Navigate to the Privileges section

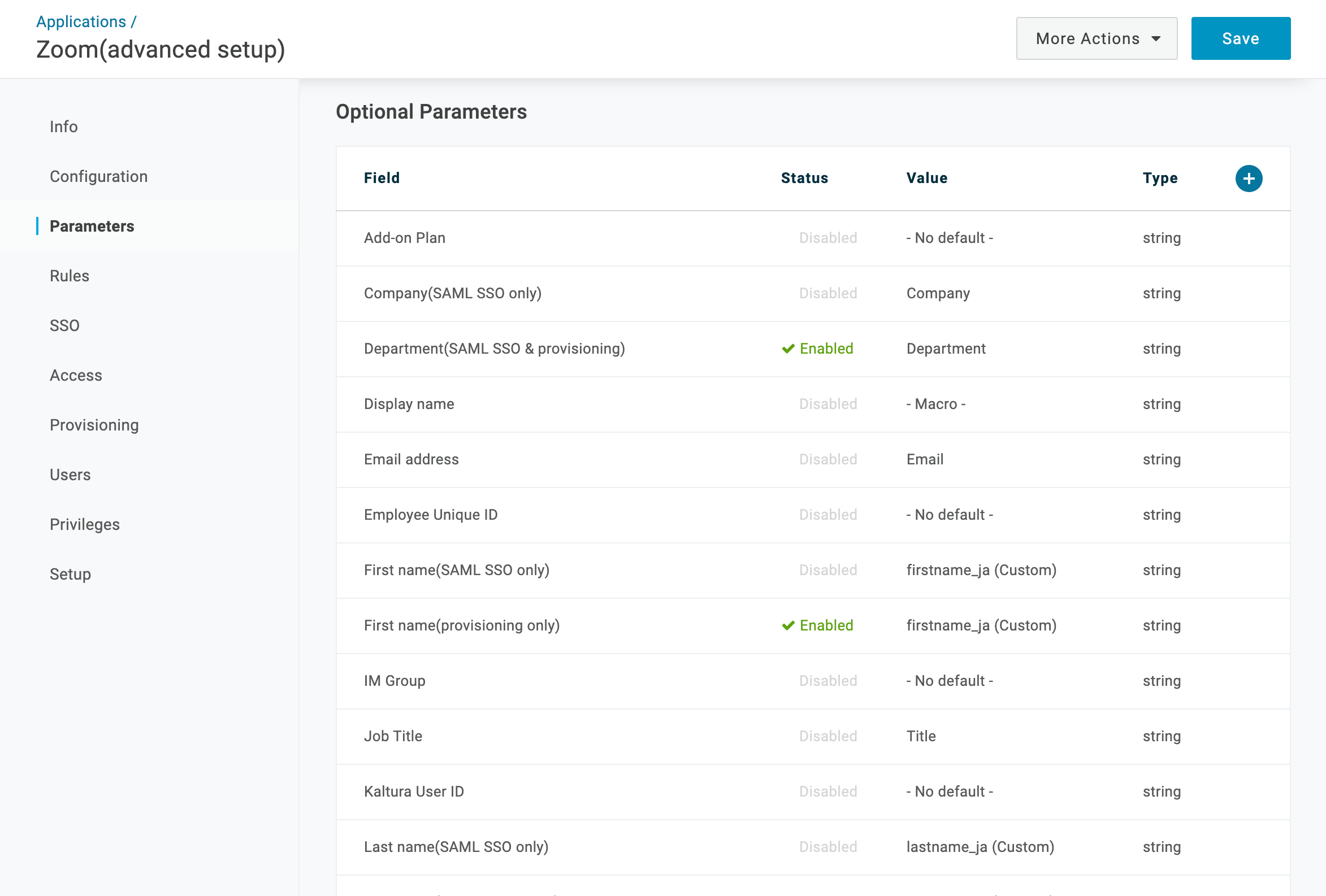(x=84, y=524)
